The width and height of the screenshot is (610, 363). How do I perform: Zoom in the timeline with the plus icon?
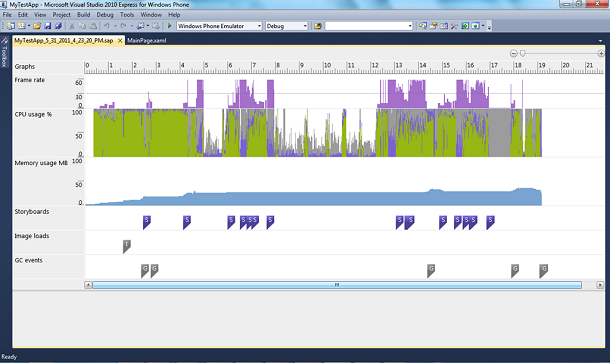[x=601, y=53]
